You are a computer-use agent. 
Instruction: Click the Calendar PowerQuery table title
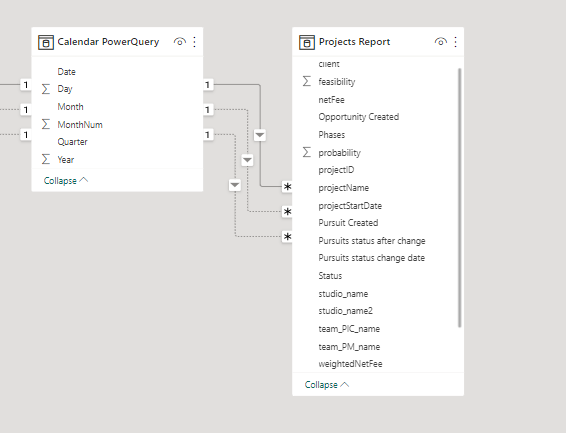(x=108, y=42)
